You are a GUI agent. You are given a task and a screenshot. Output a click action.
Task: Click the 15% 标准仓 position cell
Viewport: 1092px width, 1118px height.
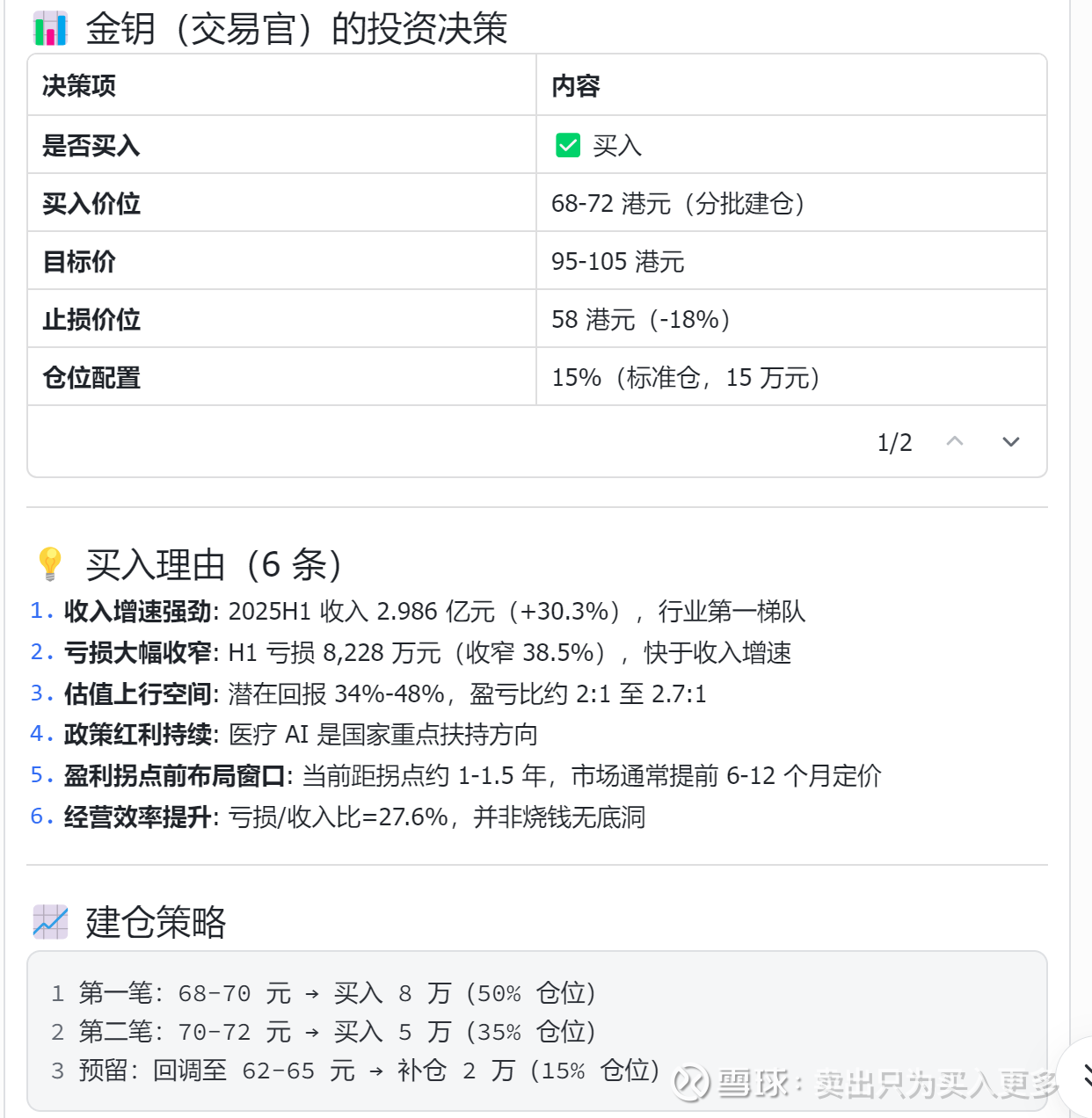tap(686, 378)
